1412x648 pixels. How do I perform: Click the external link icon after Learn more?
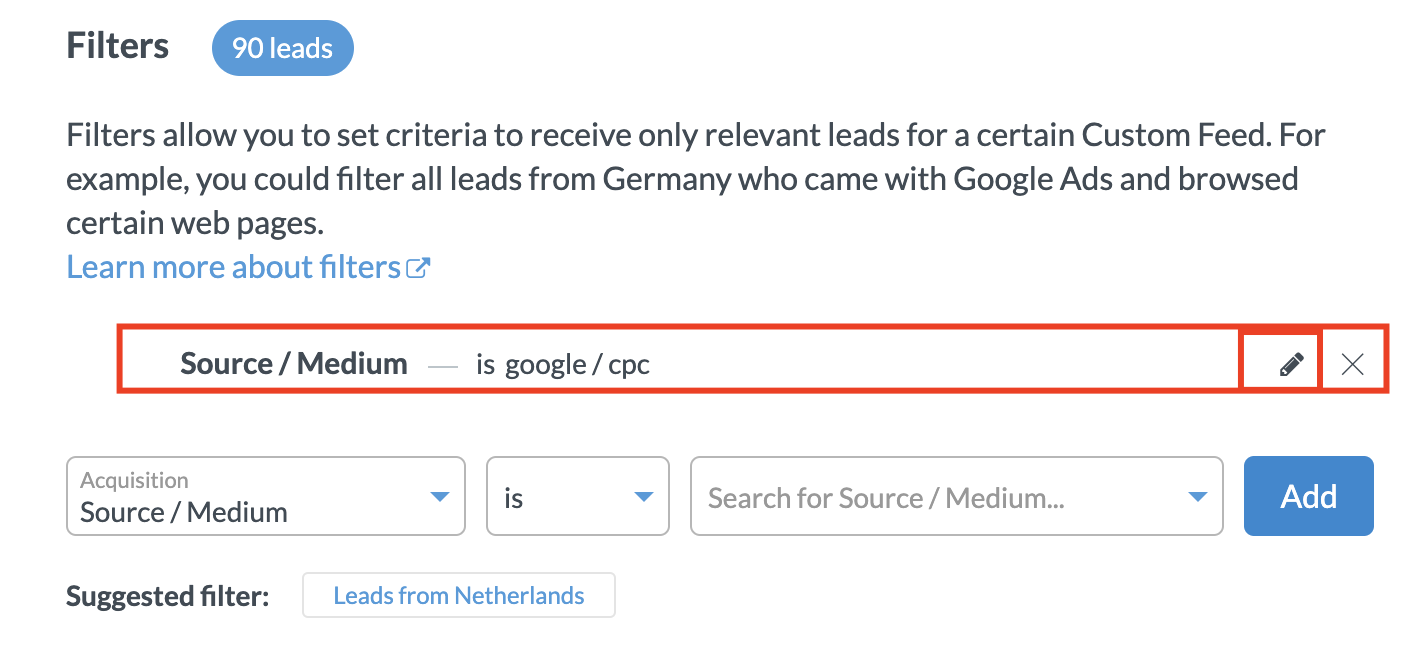click(418, 267)
